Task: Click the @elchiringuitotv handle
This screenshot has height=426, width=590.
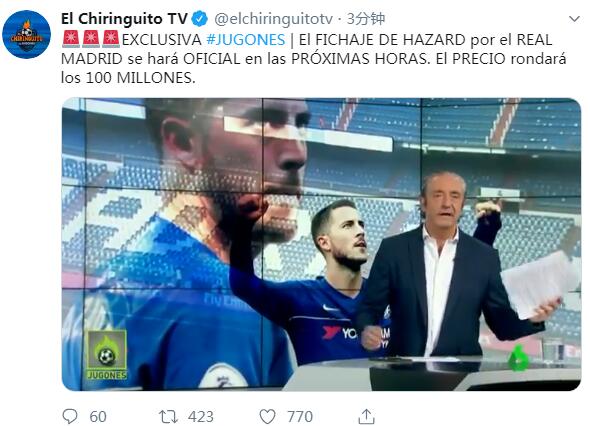Action: tap(274, 19)
